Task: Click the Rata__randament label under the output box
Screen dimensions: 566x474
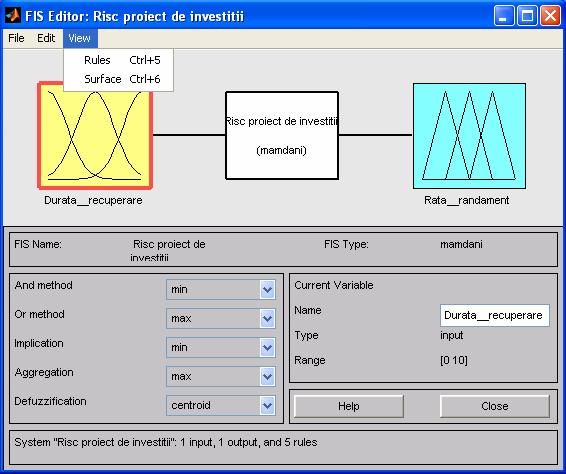Action: 467,200
